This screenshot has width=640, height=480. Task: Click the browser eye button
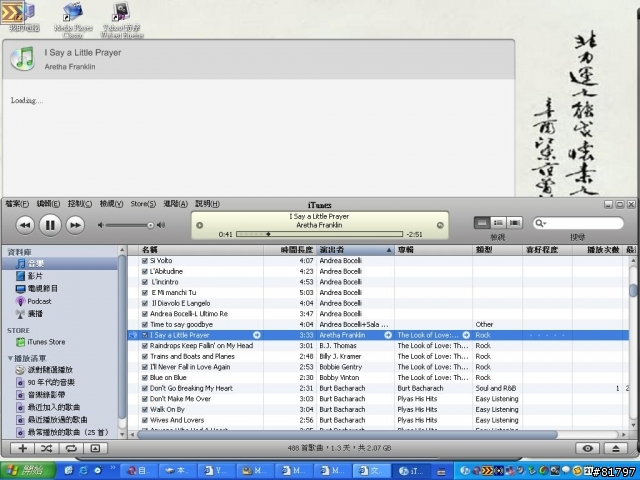click(x=588, y=448)
